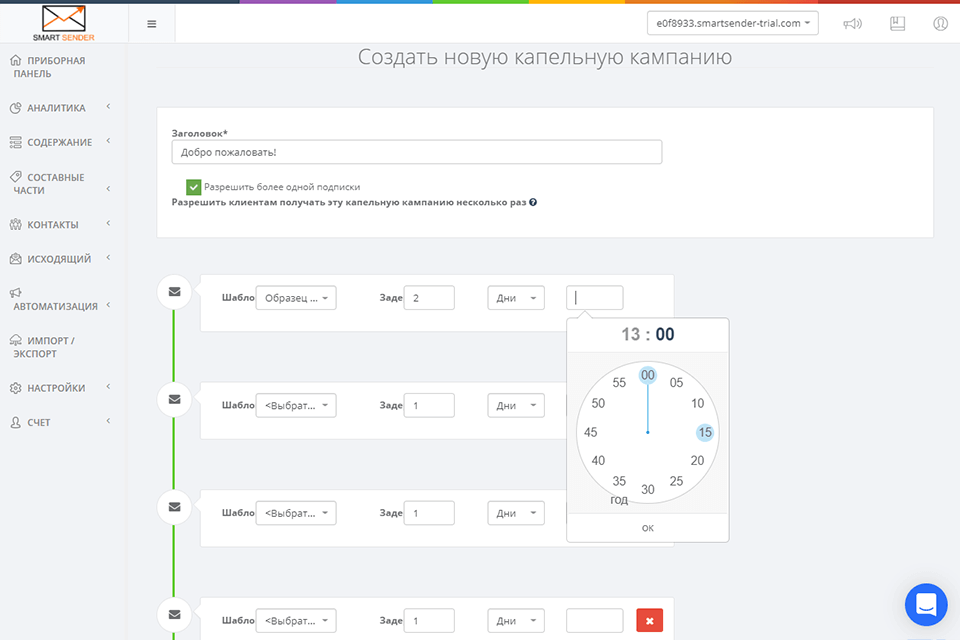Open the announcements megaphone icon
The width and height of the screenshot is (960, 640).
[852, 23]
